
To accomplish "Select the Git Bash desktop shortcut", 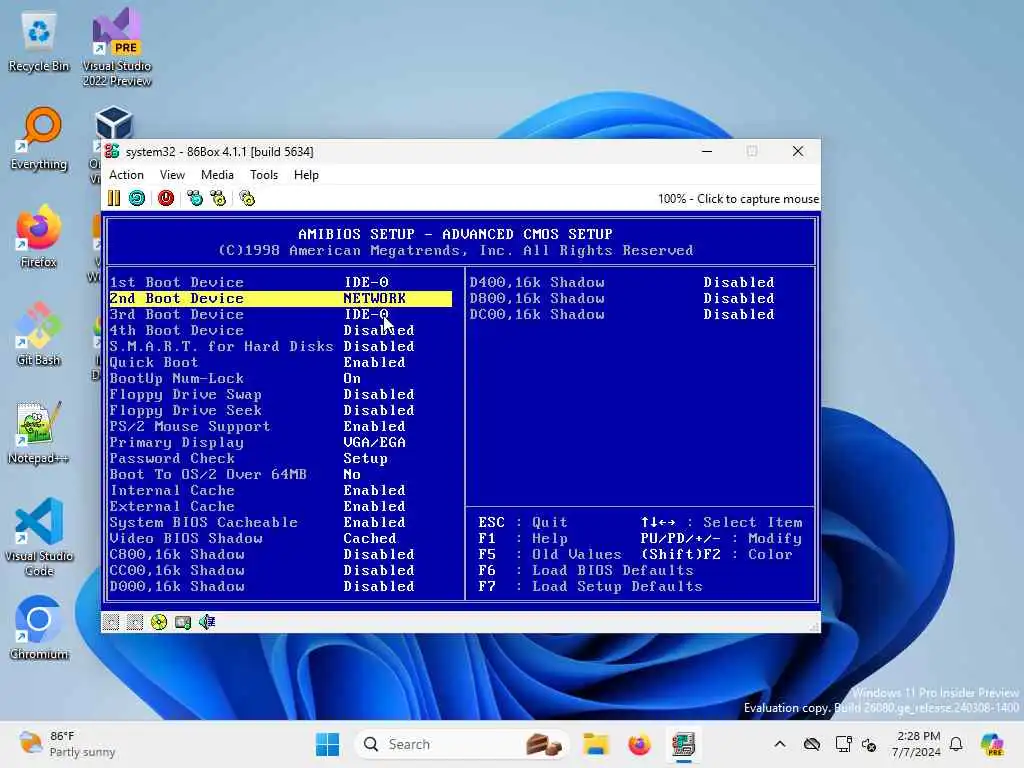I will click(39, 334).
